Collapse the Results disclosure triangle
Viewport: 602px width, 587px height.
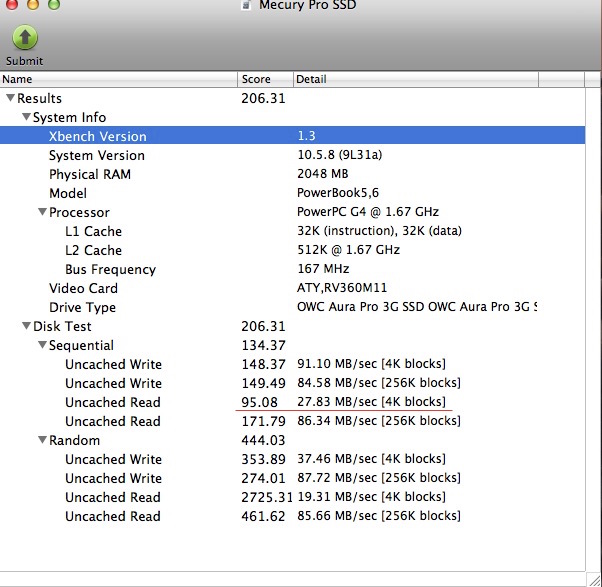[10, 98]
